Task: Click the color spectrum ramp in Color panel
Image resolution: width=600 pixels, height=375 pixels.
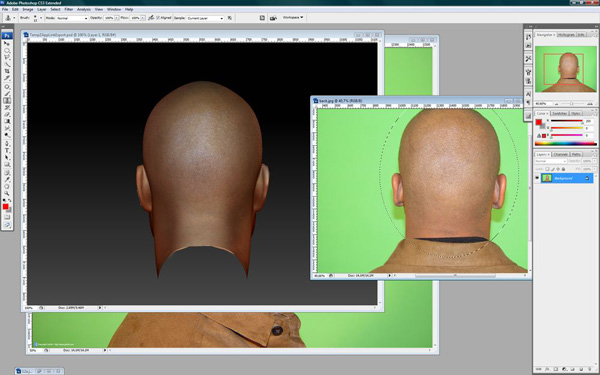Action: pos(566,143)
